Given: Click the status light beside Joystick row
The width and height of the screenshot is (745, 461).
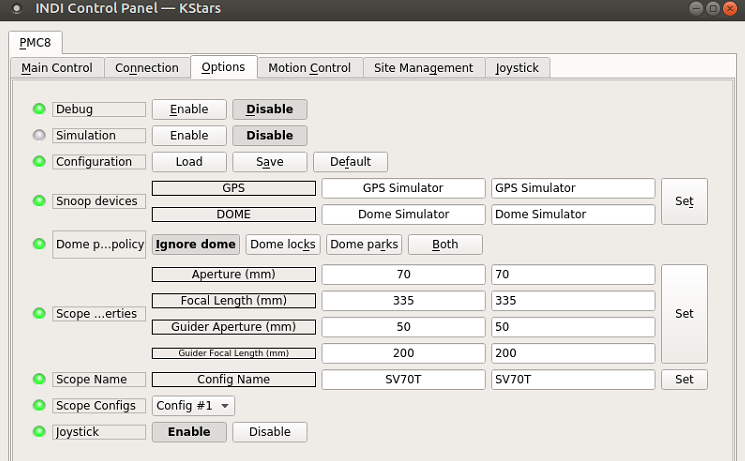Looking at the screenshot, I should 39,432.
